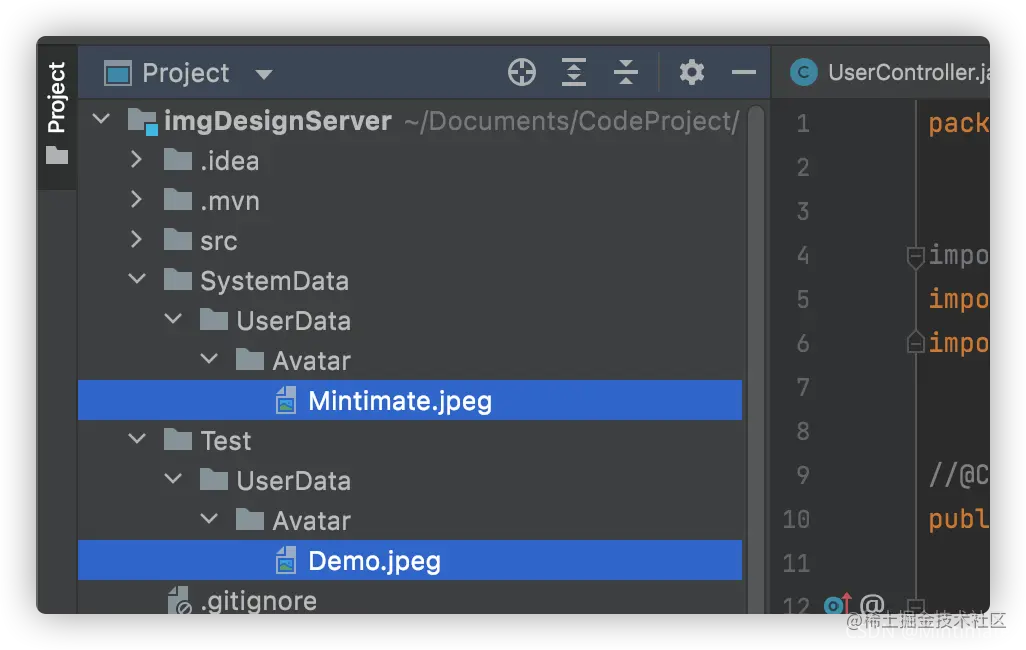The image size is (1026, 650).
Task: Open Project panel settings gear
Action: tap(692, 72)
